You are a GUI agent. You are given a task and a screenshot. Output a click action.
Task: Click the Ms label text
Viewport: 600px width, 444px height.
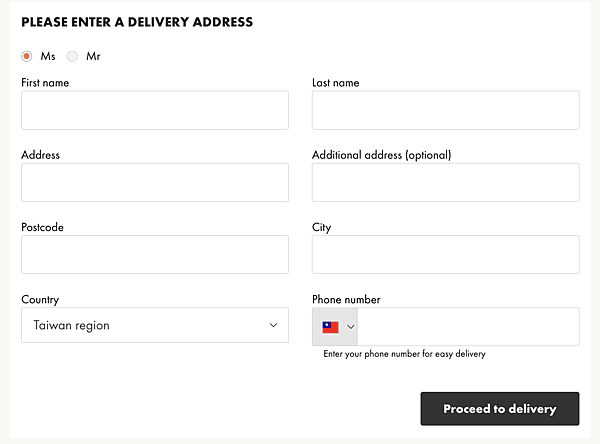pos(48,56)
